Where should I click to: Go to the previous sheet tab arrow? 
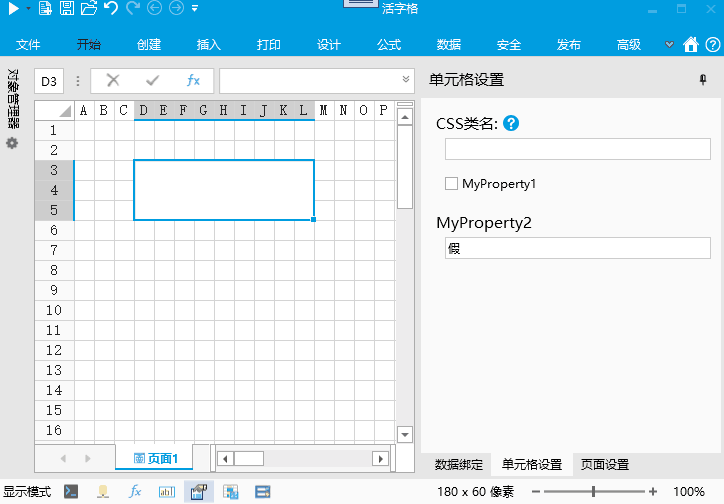[63, 458]
